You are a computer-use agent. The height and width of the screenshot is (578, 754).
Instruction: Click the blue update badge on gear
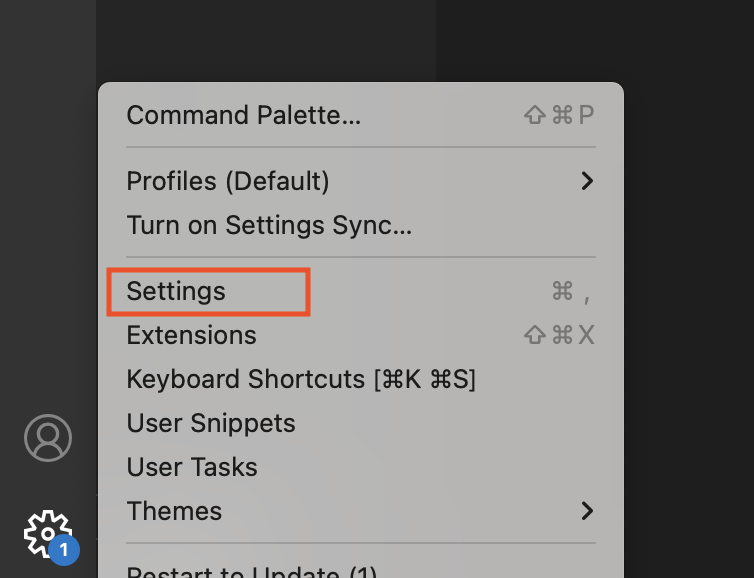[x=64, y=550]
